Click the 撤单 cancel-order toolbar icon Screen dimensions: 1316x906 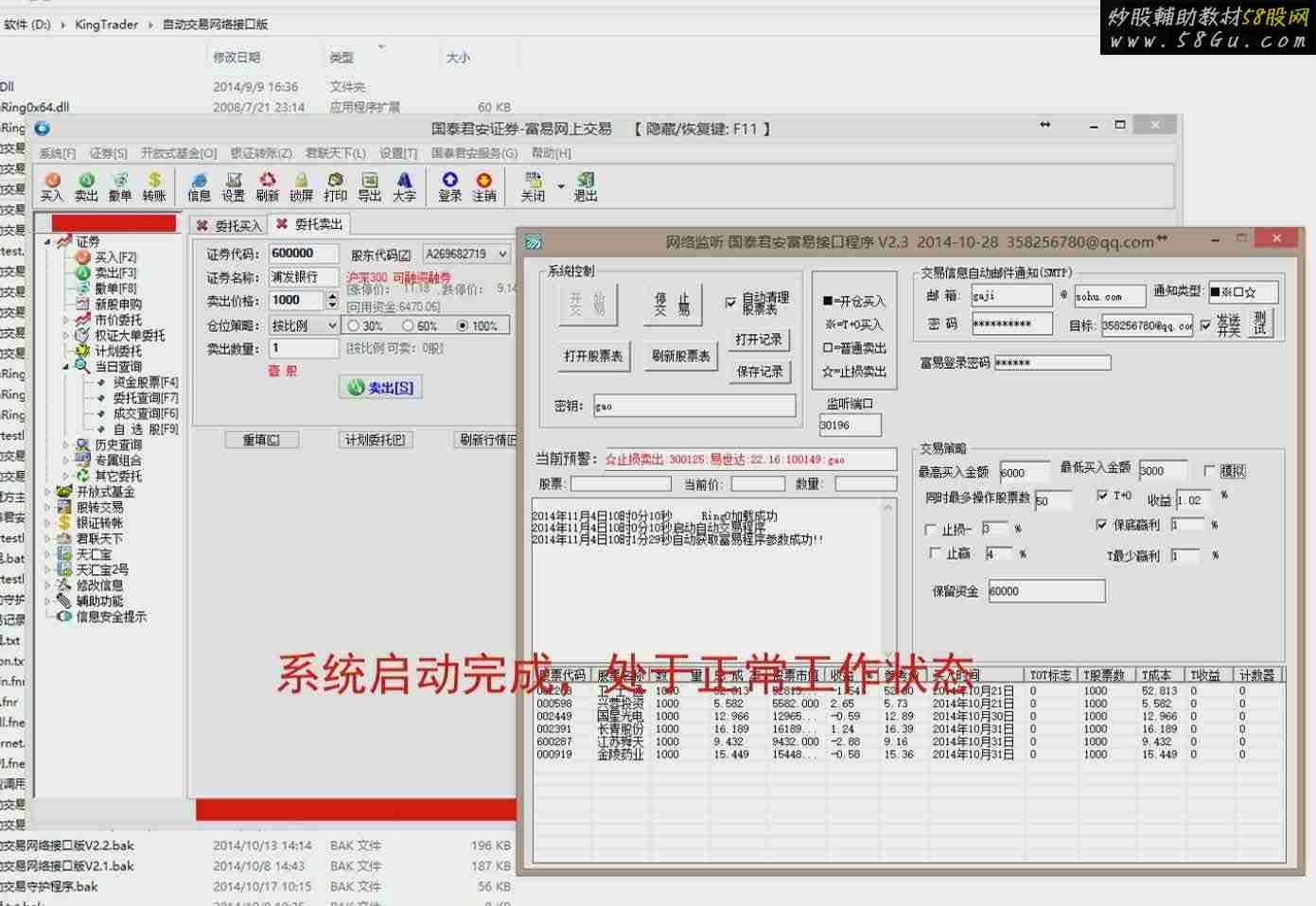pyautogui.click(x=120, y=186)
